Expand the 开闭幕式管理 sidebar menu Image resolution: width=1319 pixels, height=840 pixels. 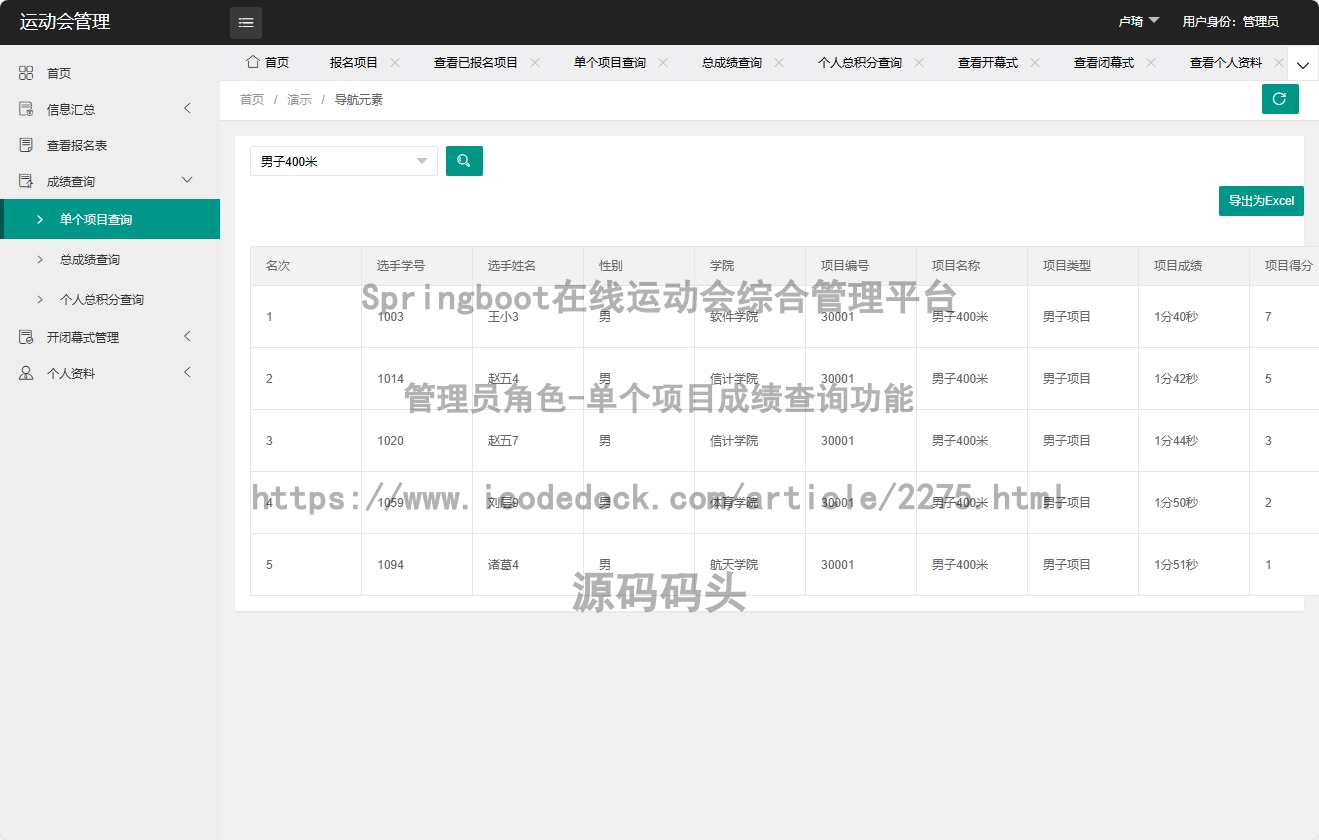click(187, 337)
